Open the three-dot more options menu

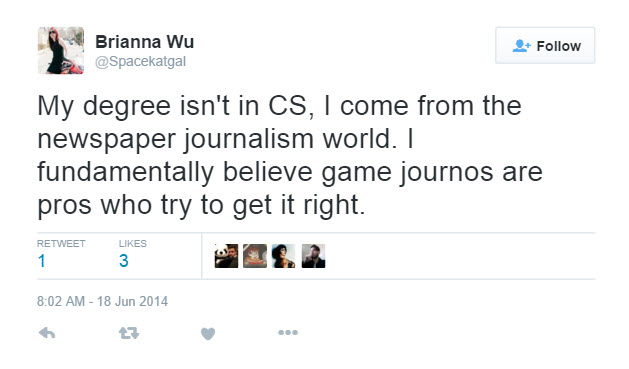coord(288,332)
